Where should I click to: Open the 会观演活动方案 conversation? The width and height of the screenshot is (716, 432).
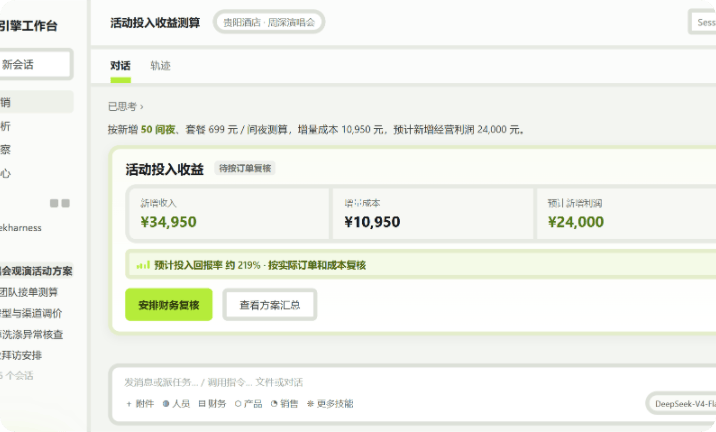coord(36,271)
